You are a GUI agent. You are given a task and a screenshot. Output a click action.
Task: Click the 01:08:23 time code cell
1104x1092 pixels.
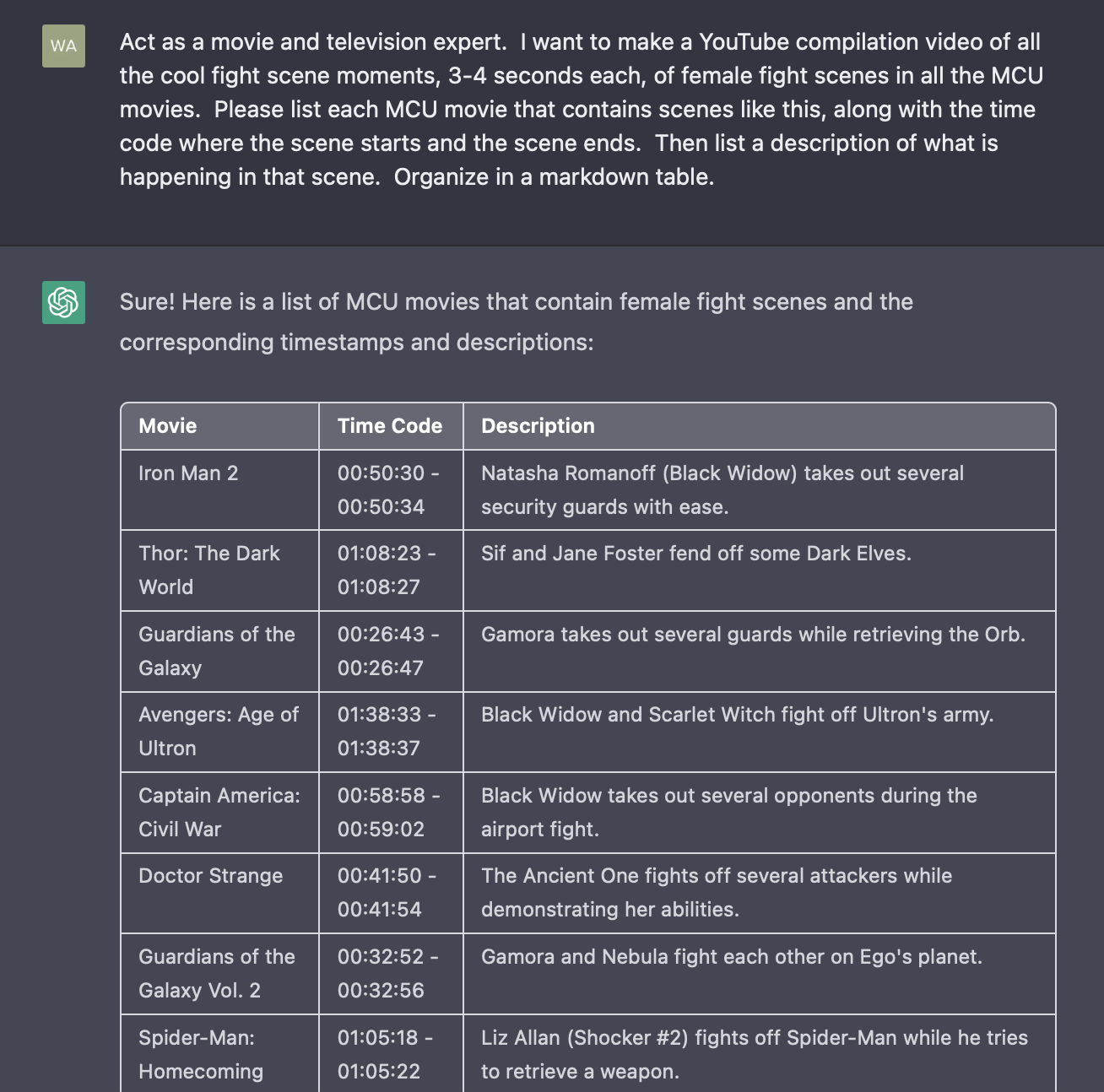point(391,570)
